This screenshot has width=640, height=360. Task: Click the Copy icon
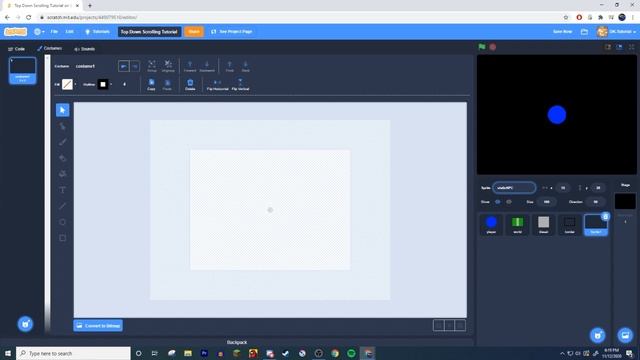[x=151, y=84]
